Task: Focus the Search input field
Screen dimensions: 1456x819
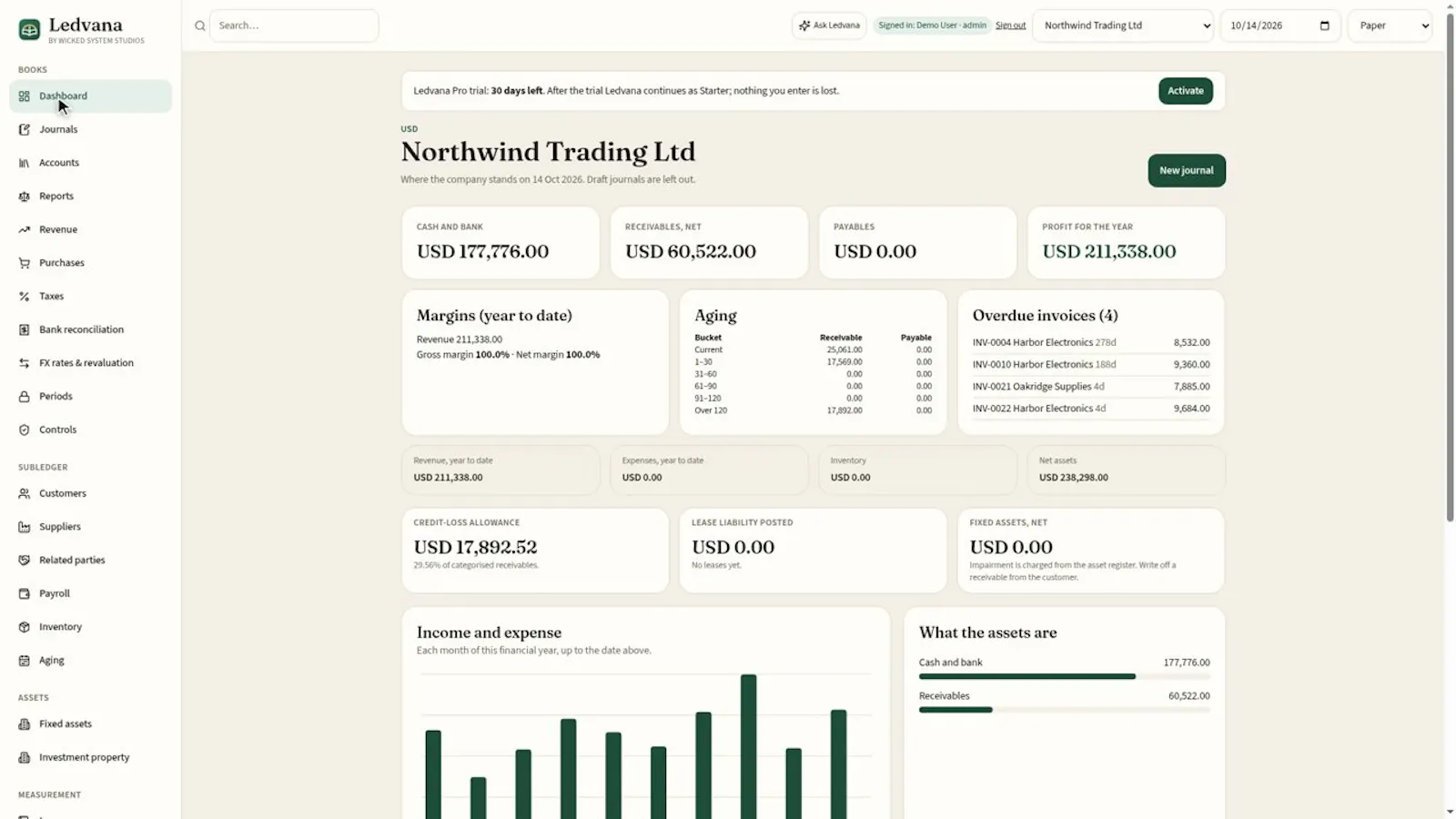Action: pyautogui.click(x=294, y=25)
